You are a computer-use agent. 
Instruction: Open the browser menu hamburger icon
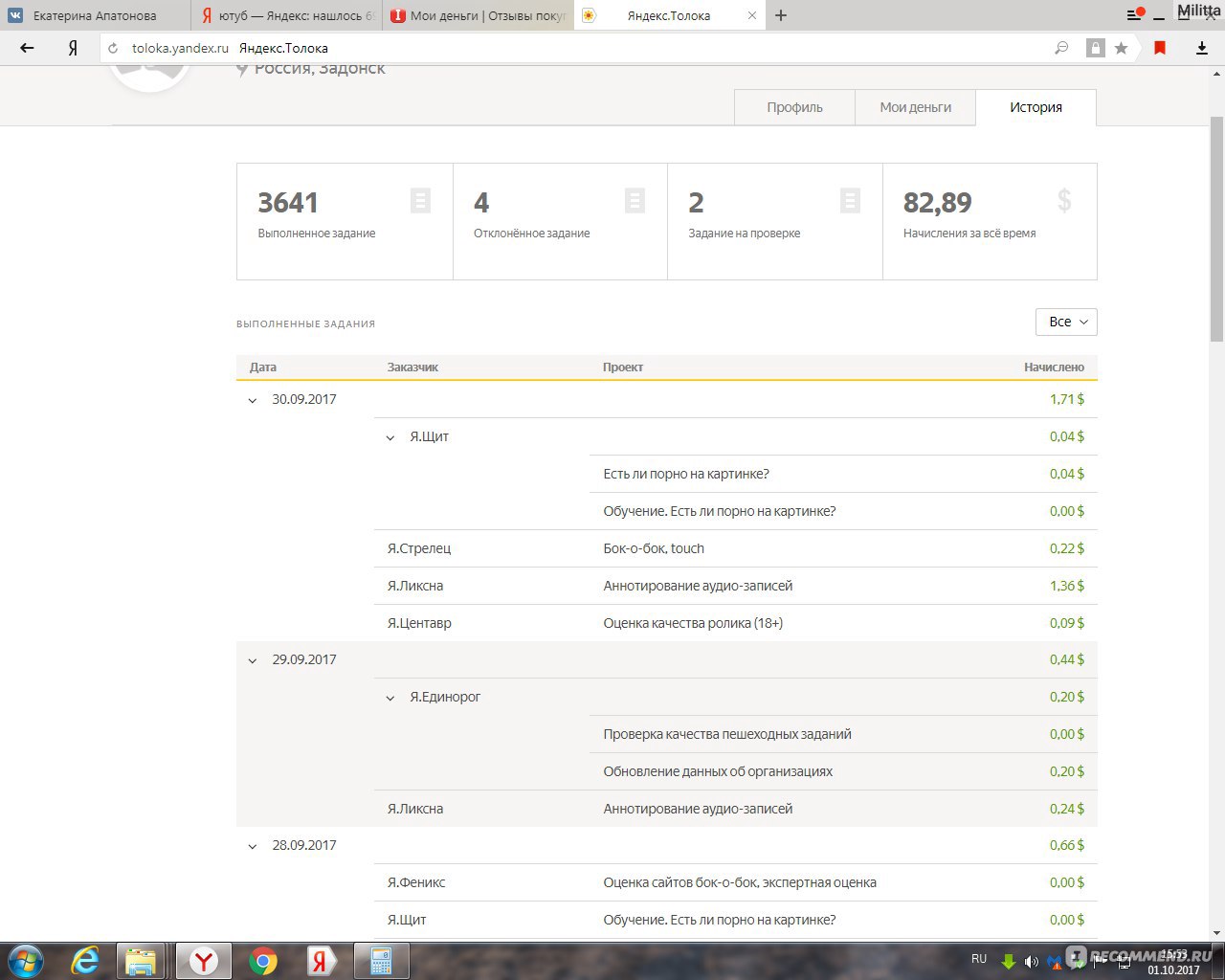(1135, 14)
